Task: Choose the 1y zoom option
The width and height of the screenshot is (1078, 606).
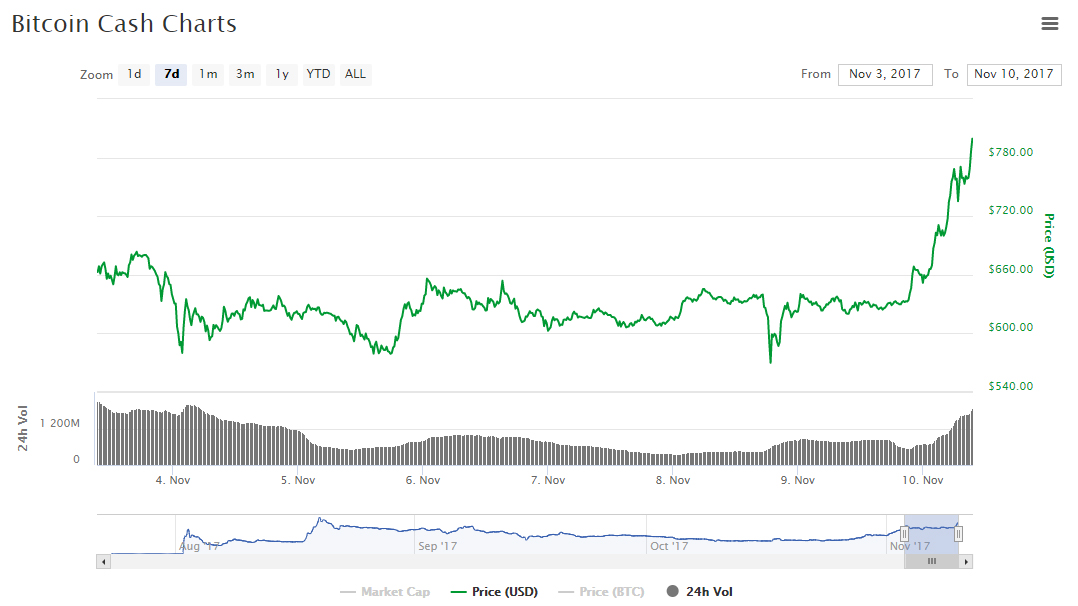Action: tap(282, 74)
